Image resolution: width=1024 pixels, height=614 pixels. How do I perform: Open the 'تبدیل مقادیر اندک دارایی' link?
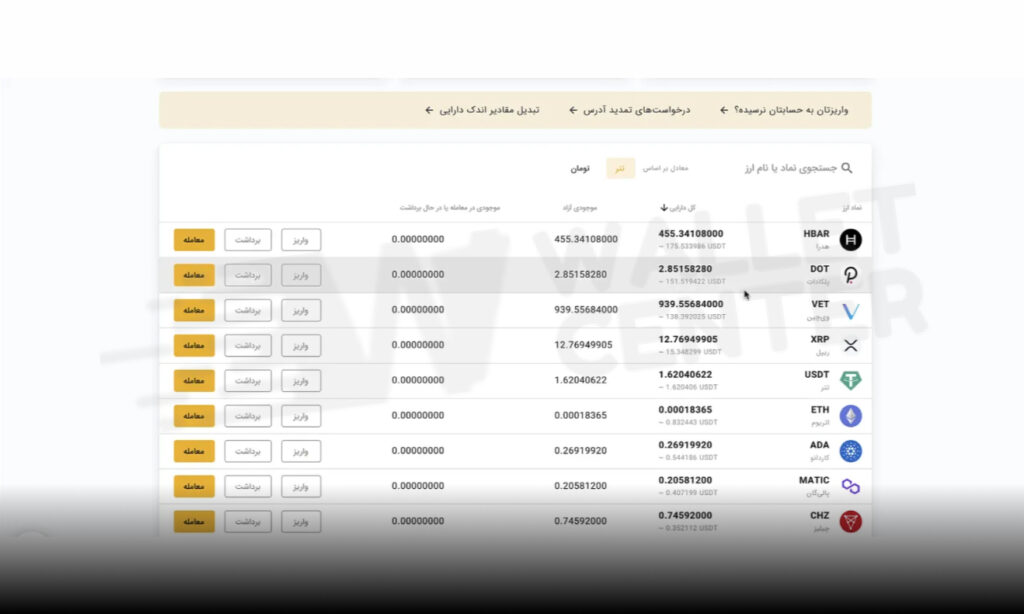pos(483,110)
